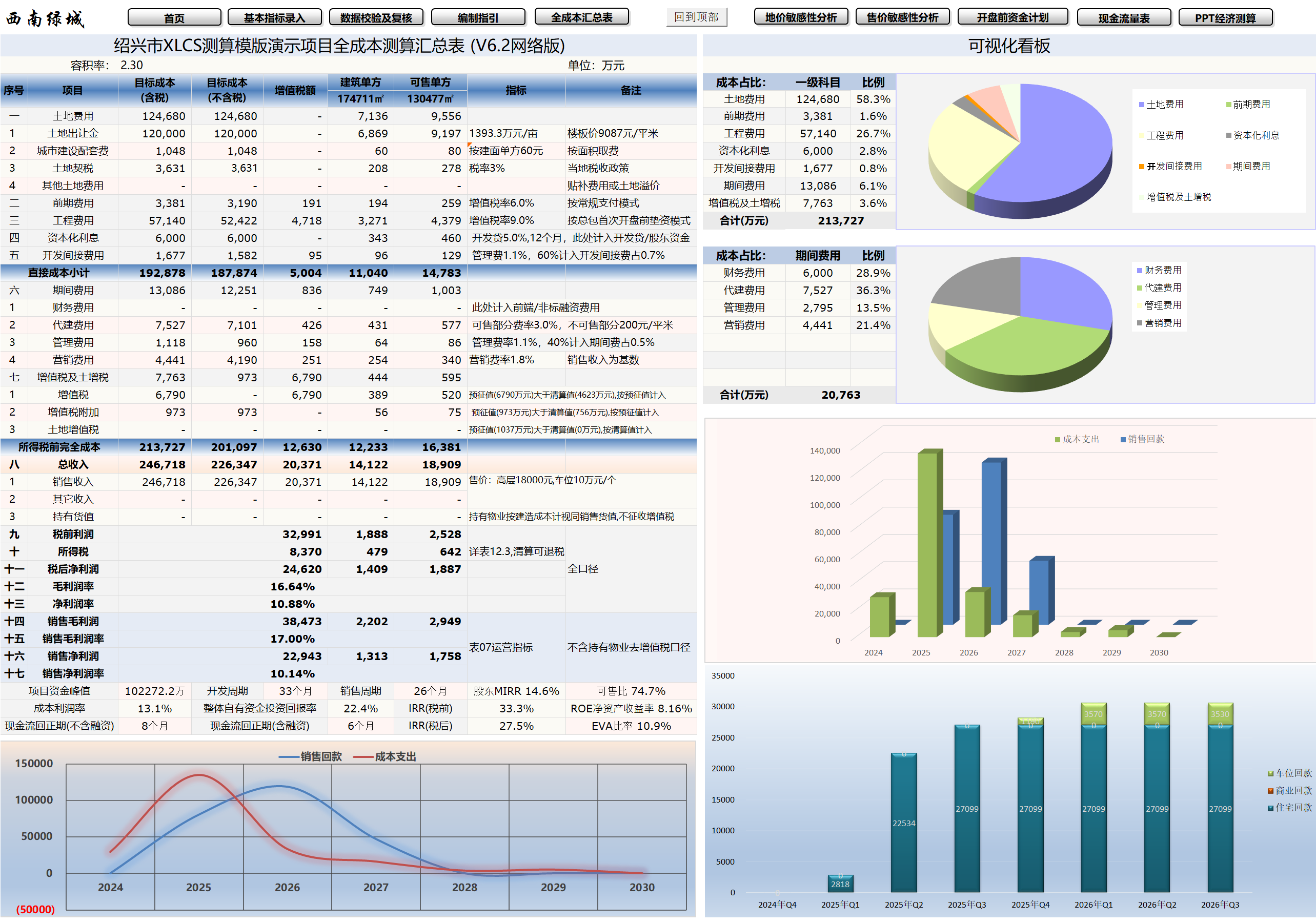Click the 西南绿城 company logo
The height and width of the screenshot is (924, 1316).
pos(45,17)
